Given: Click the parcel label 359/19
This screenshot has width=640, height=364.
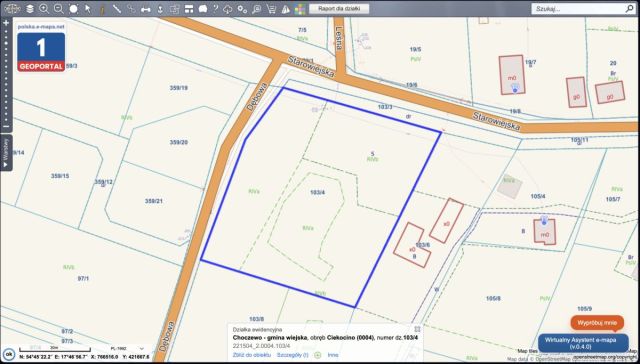Looking at the screenshot, I should point(179,87).
